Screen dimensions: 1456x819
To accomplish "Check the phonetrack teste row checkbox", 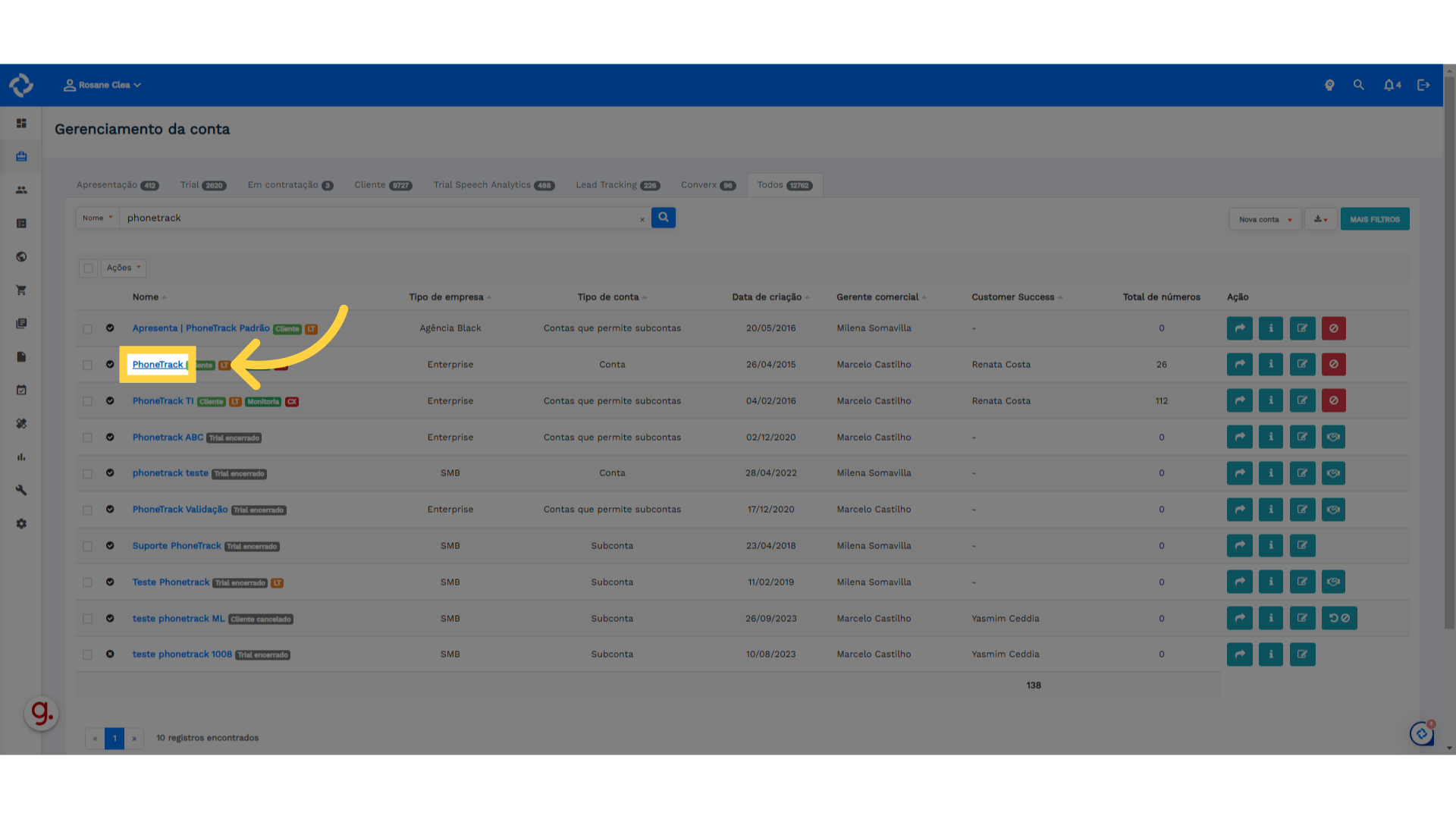I will (x=88, y=473).
